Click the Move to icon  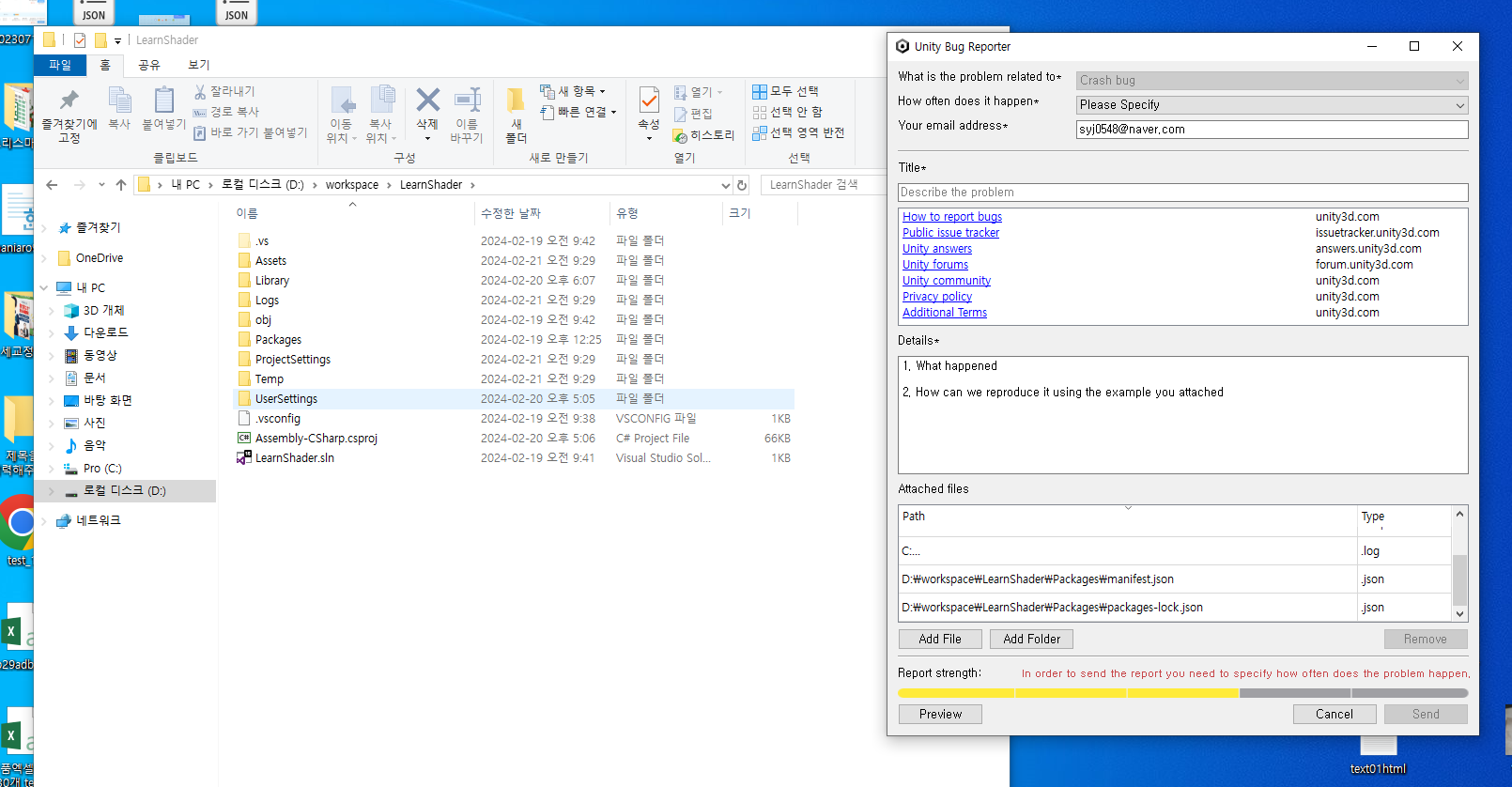(x=342, y=100)
